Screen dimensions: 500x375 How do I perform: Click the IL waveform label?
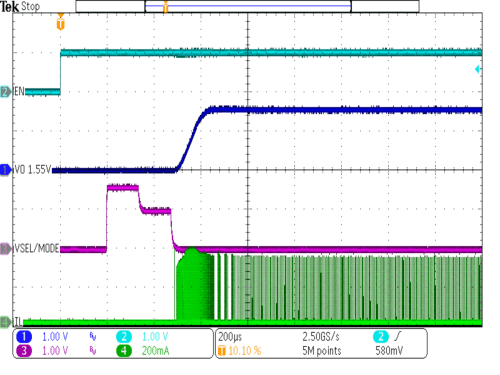coord(18,322)
